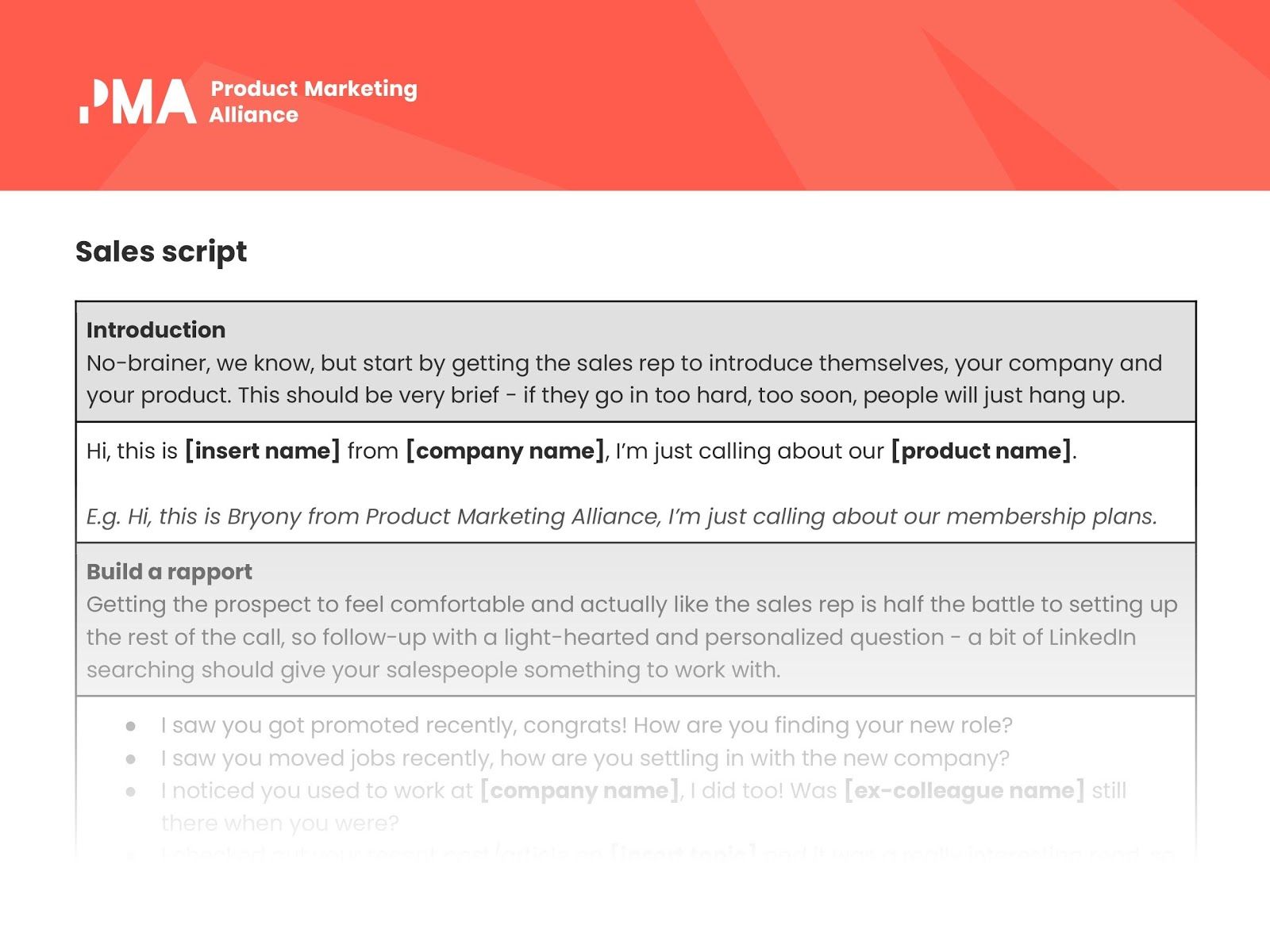Screen dimensions: 1270x952
Task: Click the Product Marketing Alliance header text
Action: (x=314, y=102)
